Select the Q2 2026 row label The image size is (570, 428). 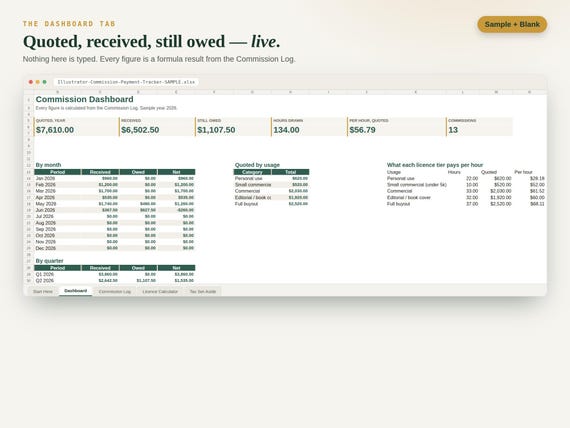click(45, 281)
